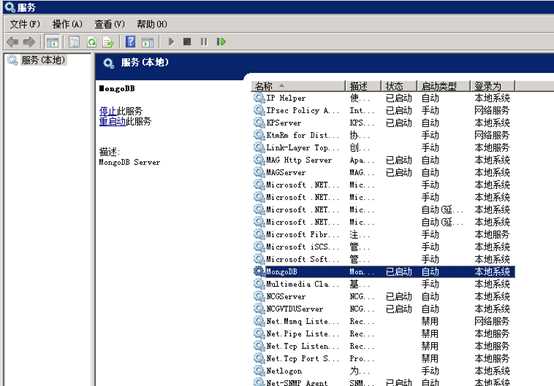Select the IPsec Policy A... service name
Viewport: 554px width, 386px height.
303,111
